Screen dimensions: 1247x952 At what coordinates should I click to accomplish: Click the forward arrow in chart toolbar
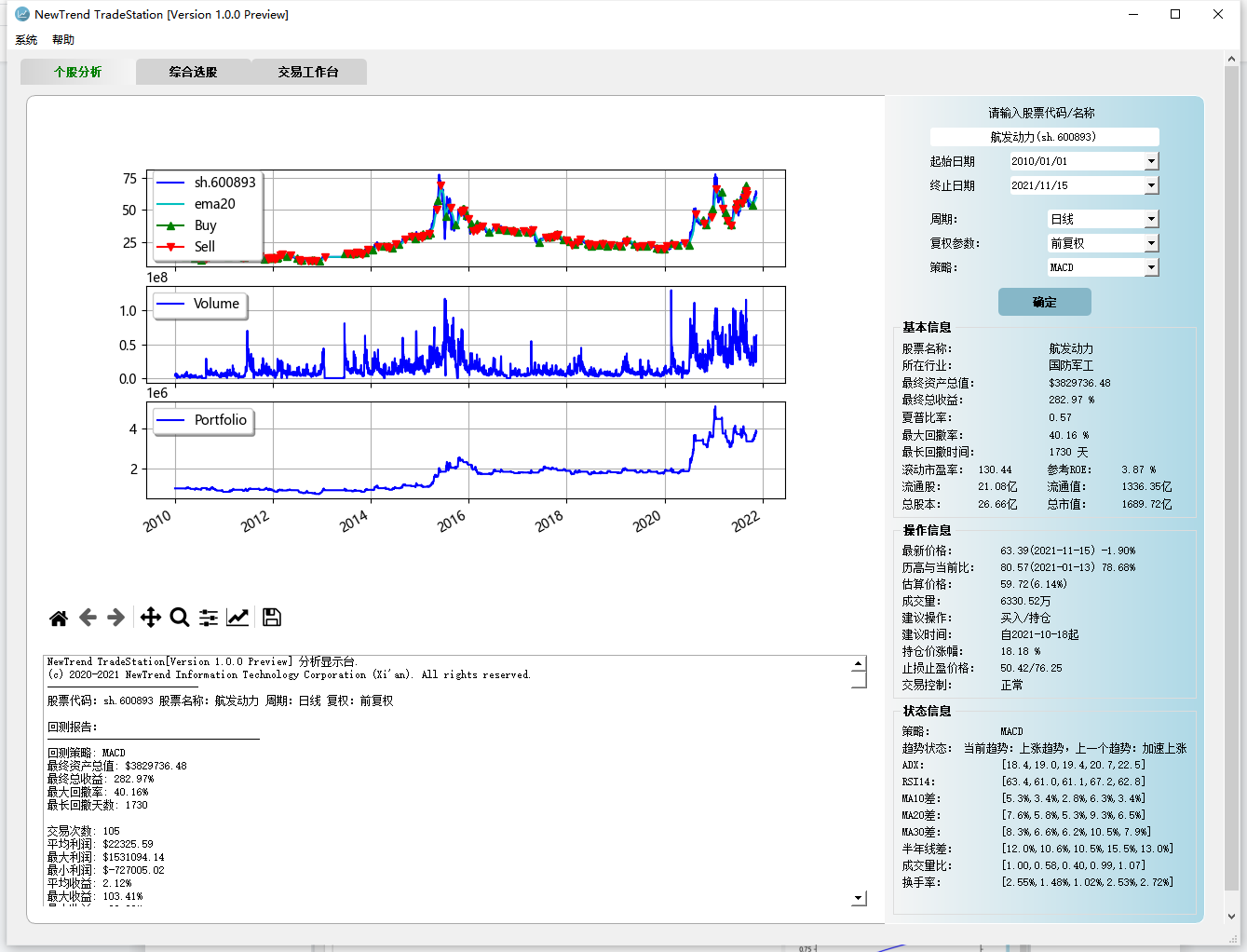point(116,618)
